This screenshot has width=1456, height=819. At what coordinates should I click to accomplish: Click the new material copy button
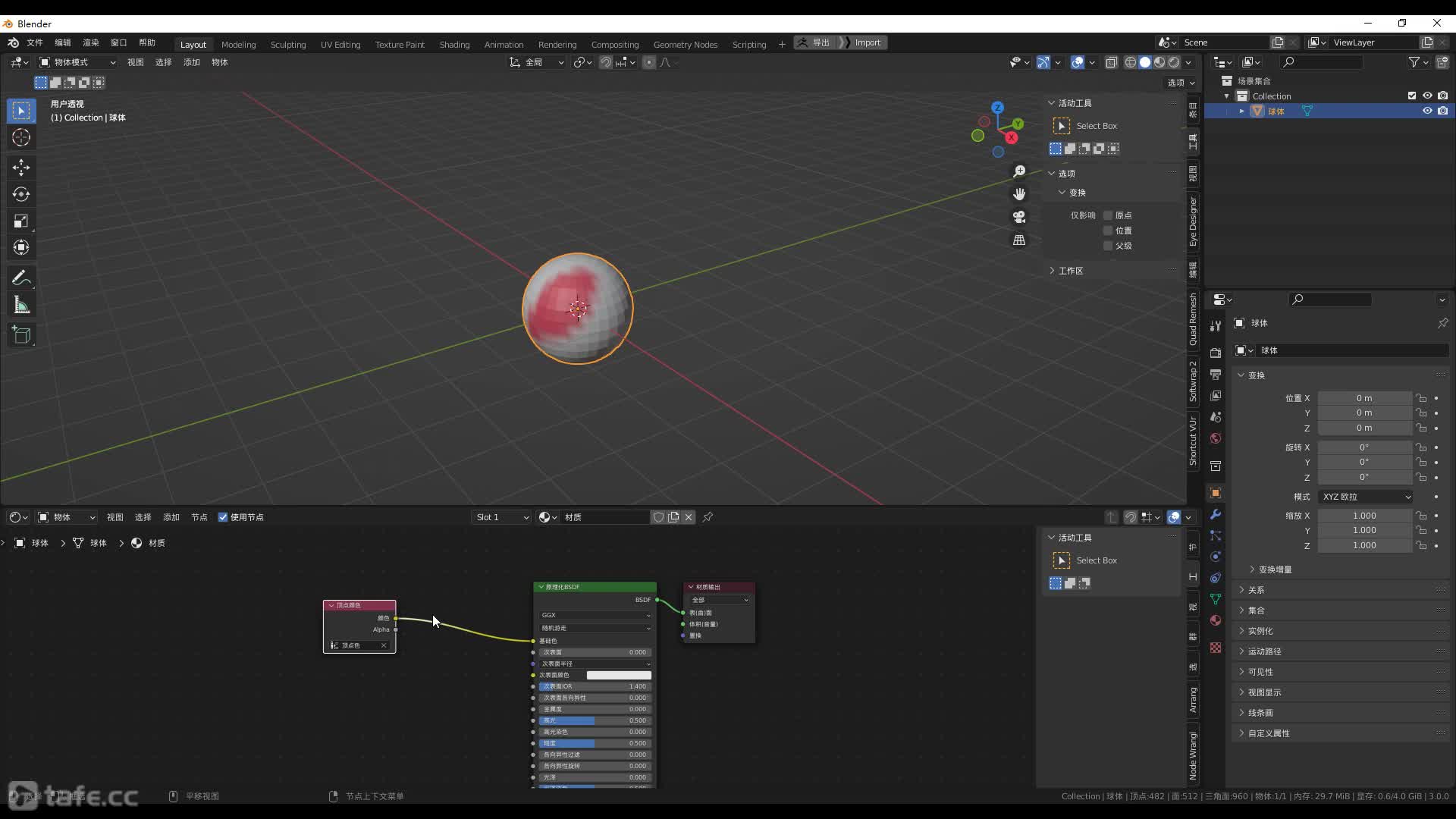click(673, 517)
